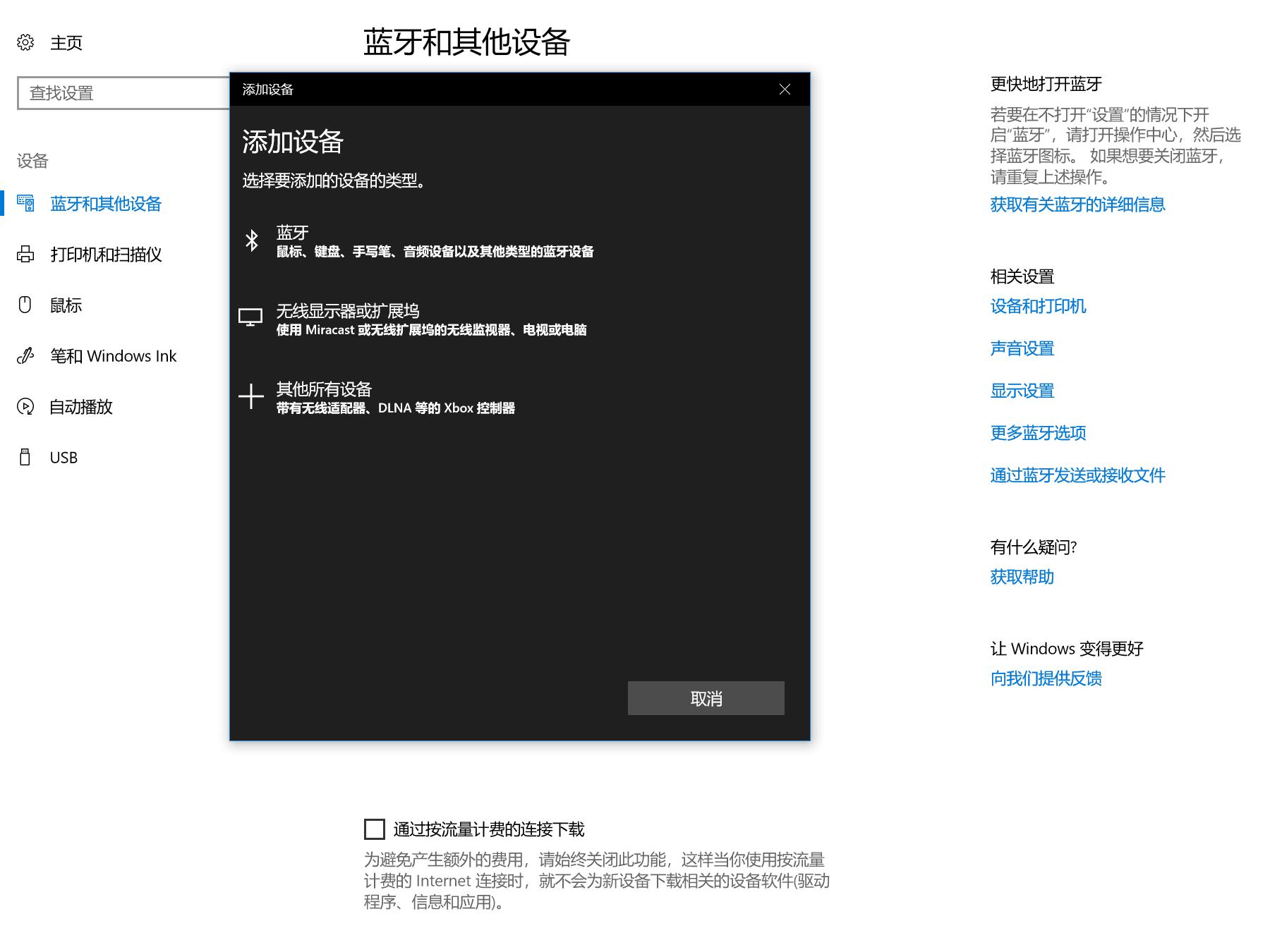1270x952 pixels.
Task: Click the 让 Windows 变得更好 heading
Action: click(x=1067, y=649)
